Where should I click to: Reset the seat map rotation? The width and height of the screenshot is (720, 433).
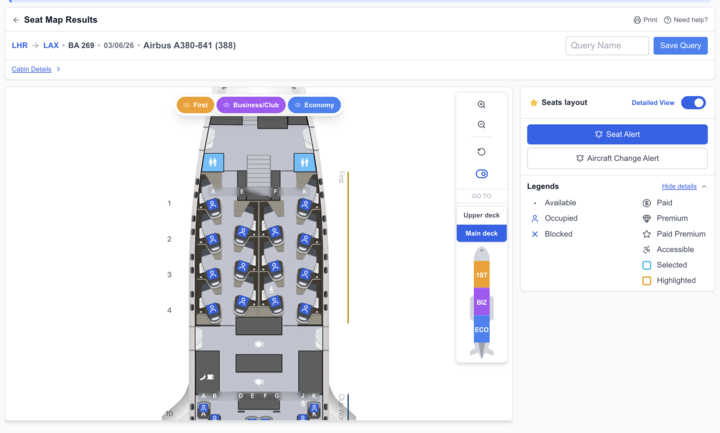point(481,152)
